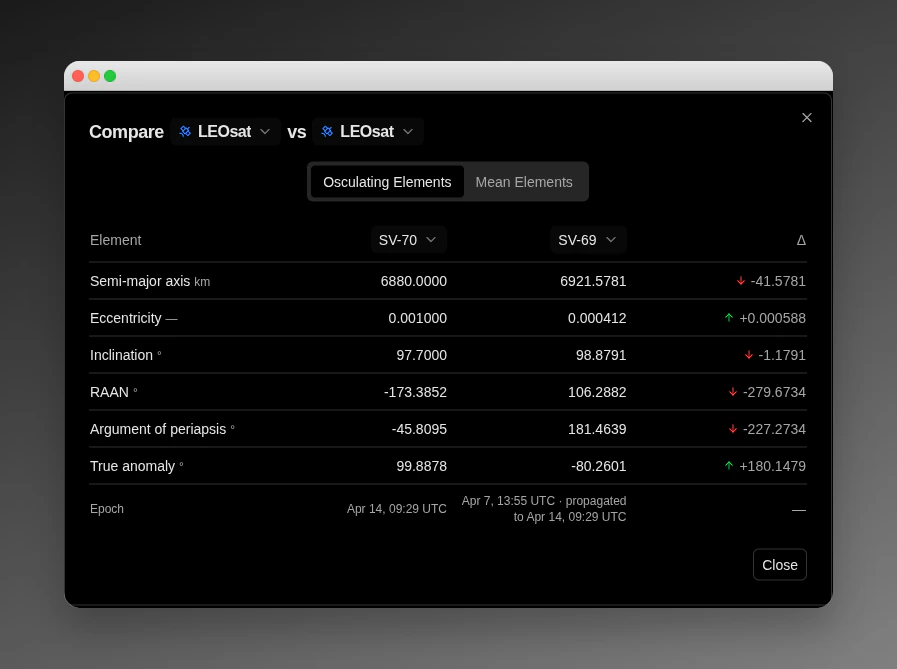
Task: Click the Compare heading text
Action: tap(126, 132)
